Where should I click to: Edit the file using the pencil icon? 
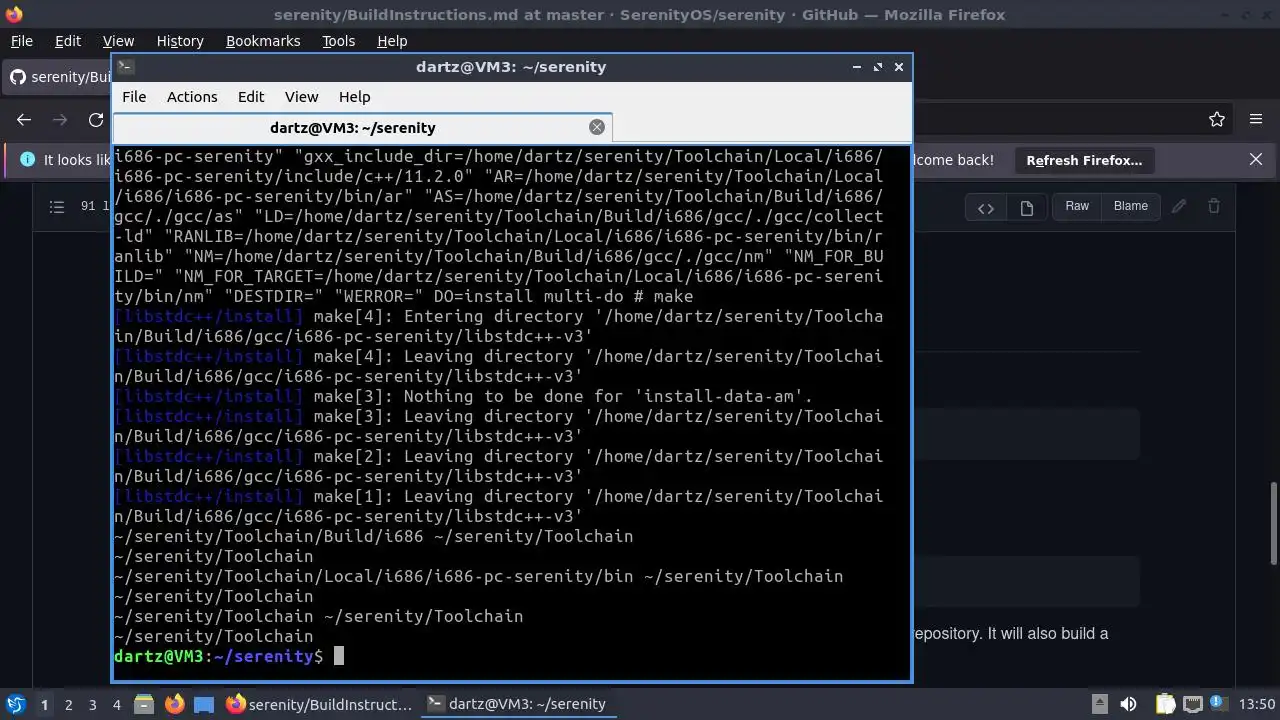(1179, 206)
